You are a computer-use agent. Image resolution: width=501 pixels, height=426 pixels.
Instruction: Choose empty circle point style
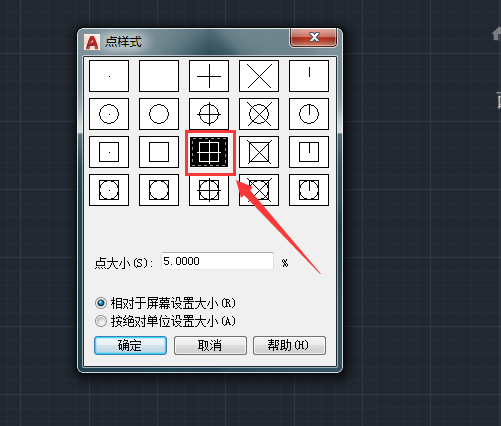[159, 114]
